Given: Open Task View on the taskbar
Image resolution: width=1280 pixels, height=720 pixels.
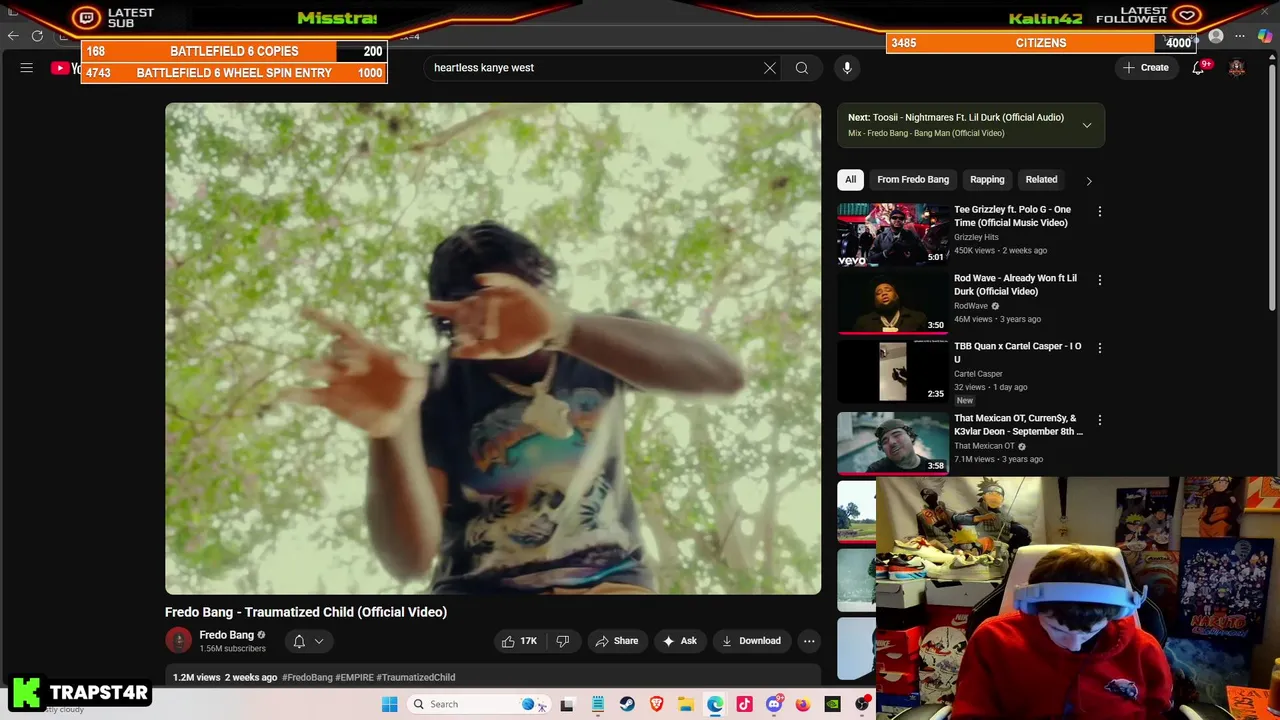Looking at the screenshot, I should tap(567, 704).
